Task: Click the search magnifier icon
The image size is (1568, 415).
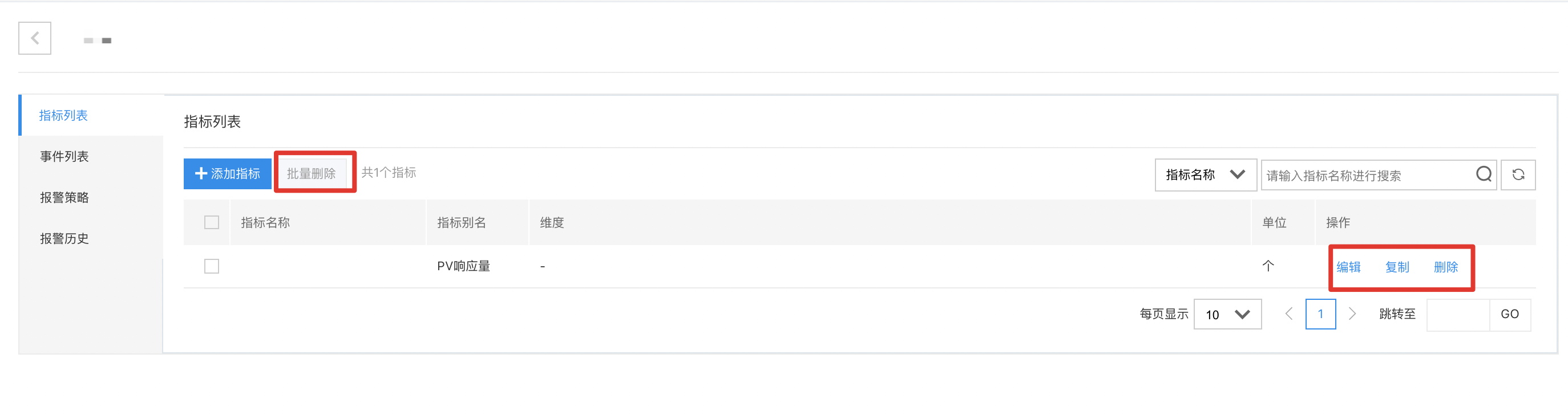Action: pyautogui.click(x=1484, y=174)
